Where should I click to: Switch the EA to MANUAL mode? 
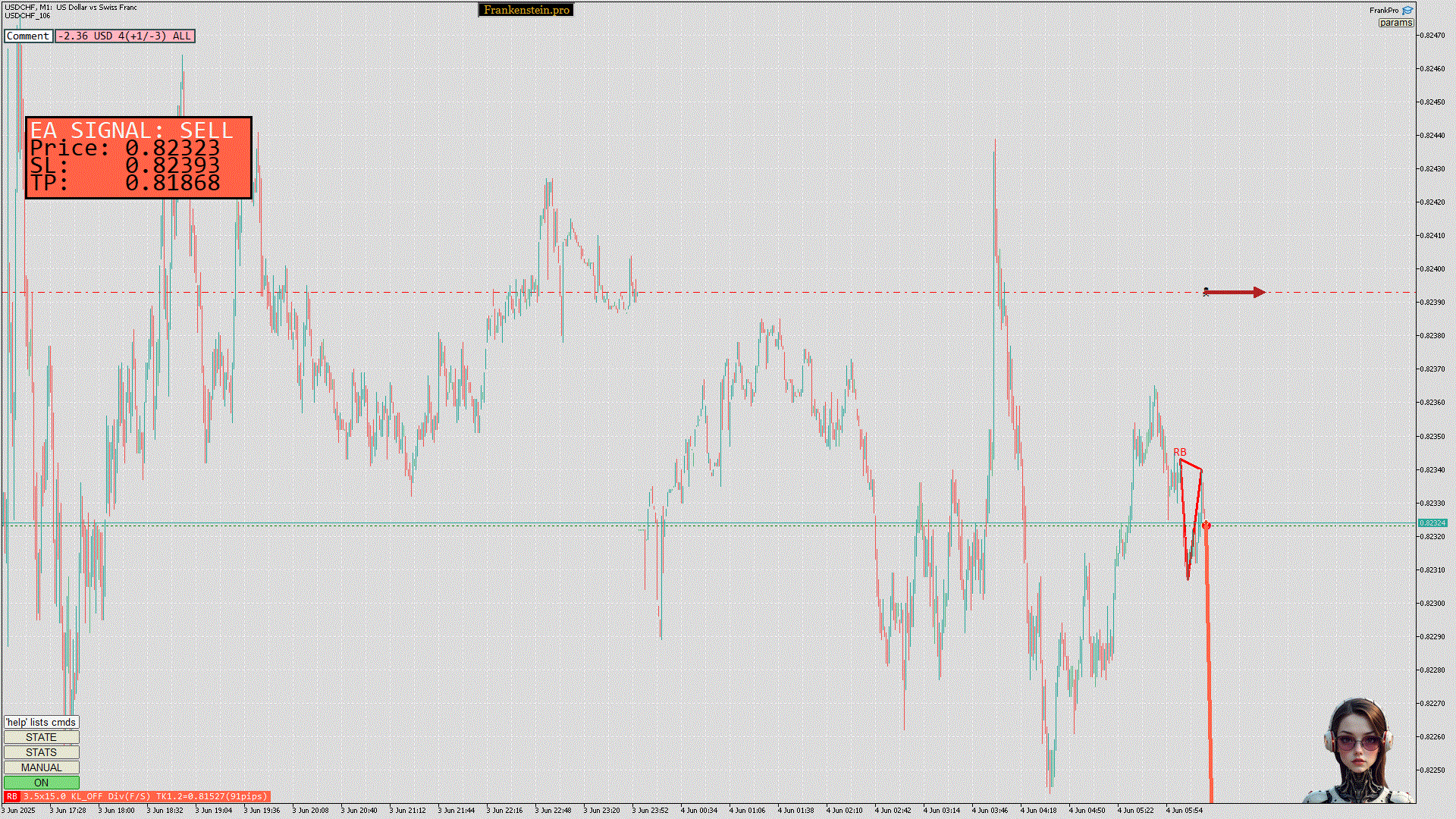[41, 767]
